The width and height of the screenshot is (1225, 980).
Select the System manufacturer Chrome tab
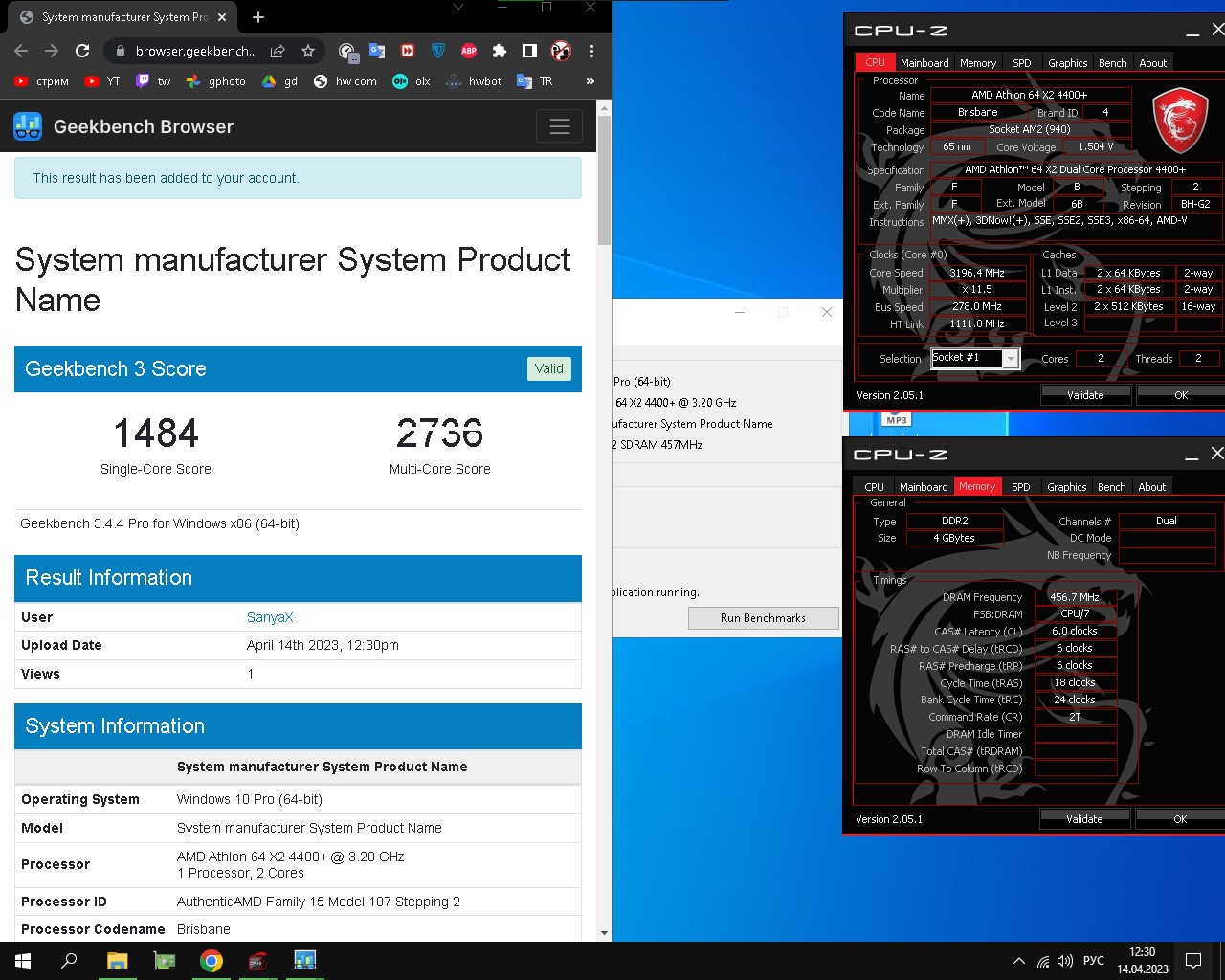coord(124,17)
